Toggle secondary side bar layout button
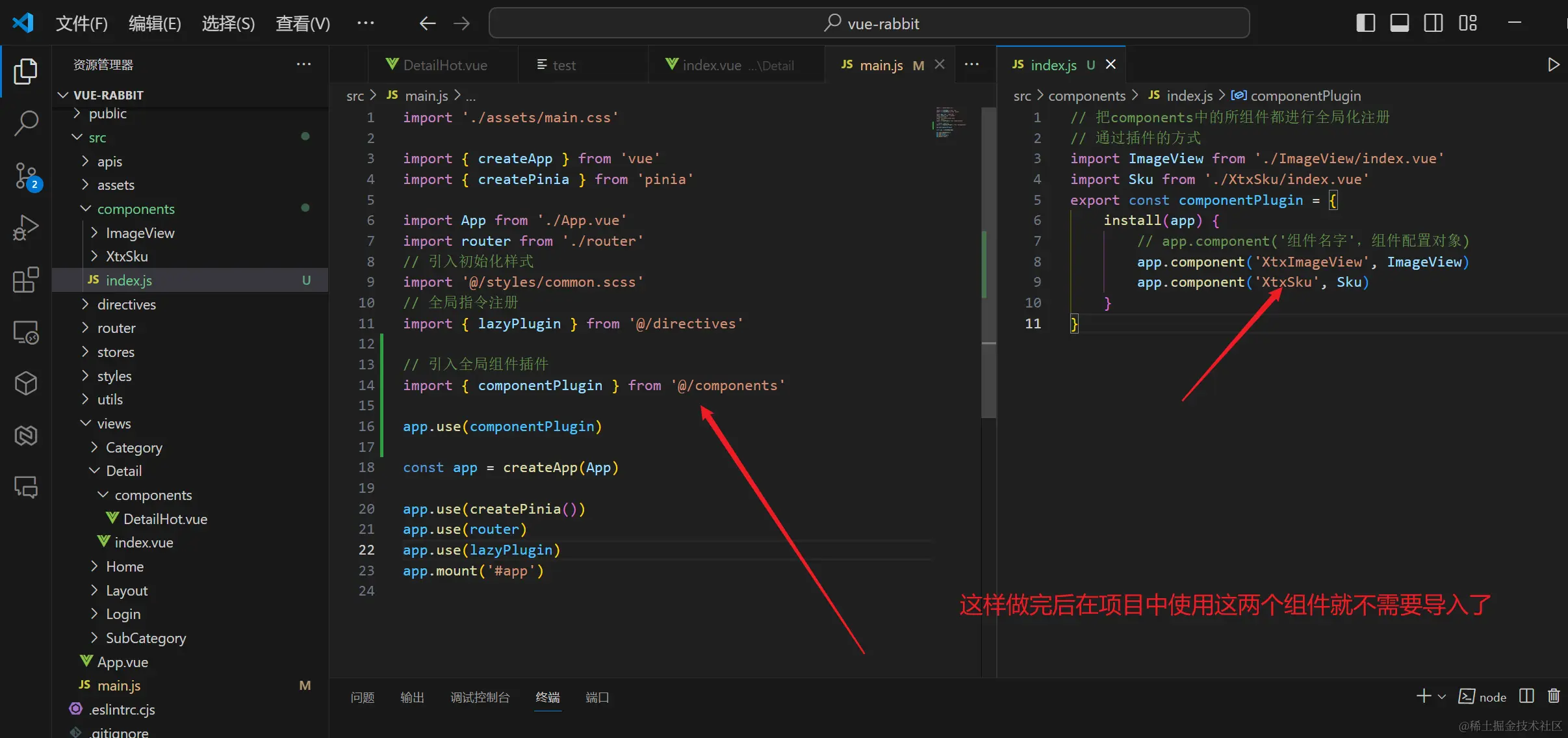 [x=1433, y=23]
